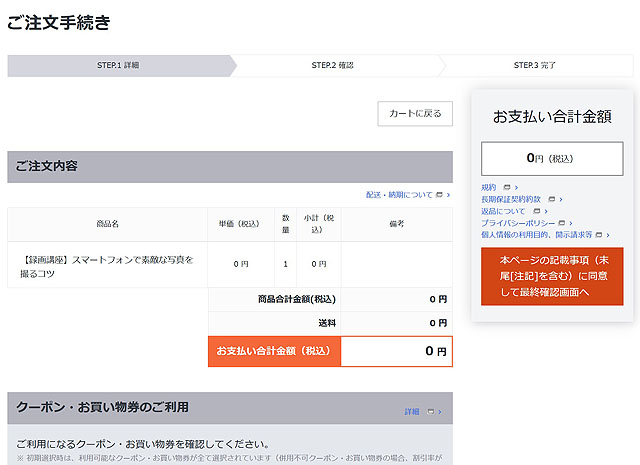Open the 返品について link

point(503,211)
